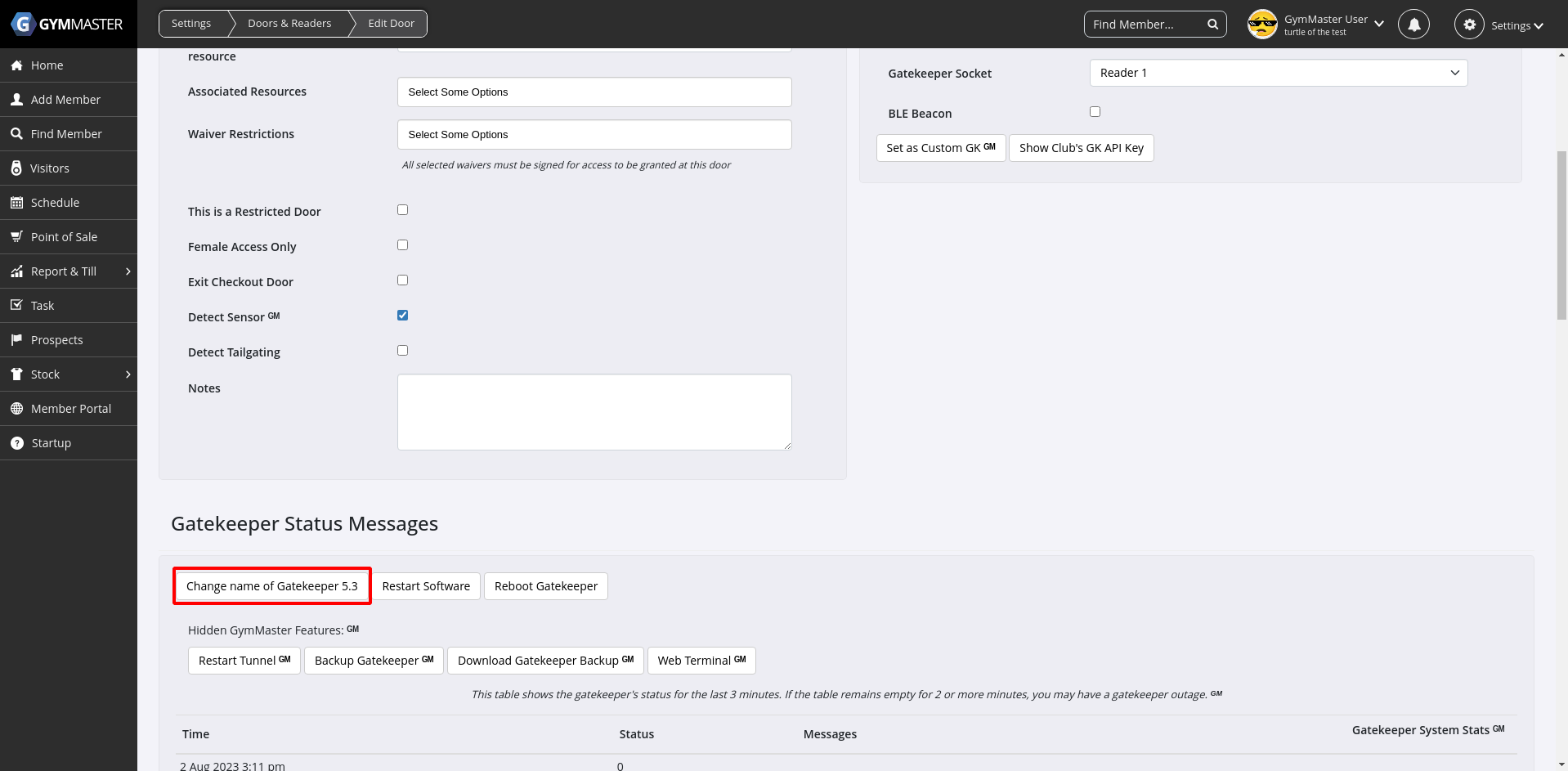This screenshot has height=771, width=1568.
Task: Click the Settings breadcrumb item
Action: pyautogui.click(x=191, y=24)
